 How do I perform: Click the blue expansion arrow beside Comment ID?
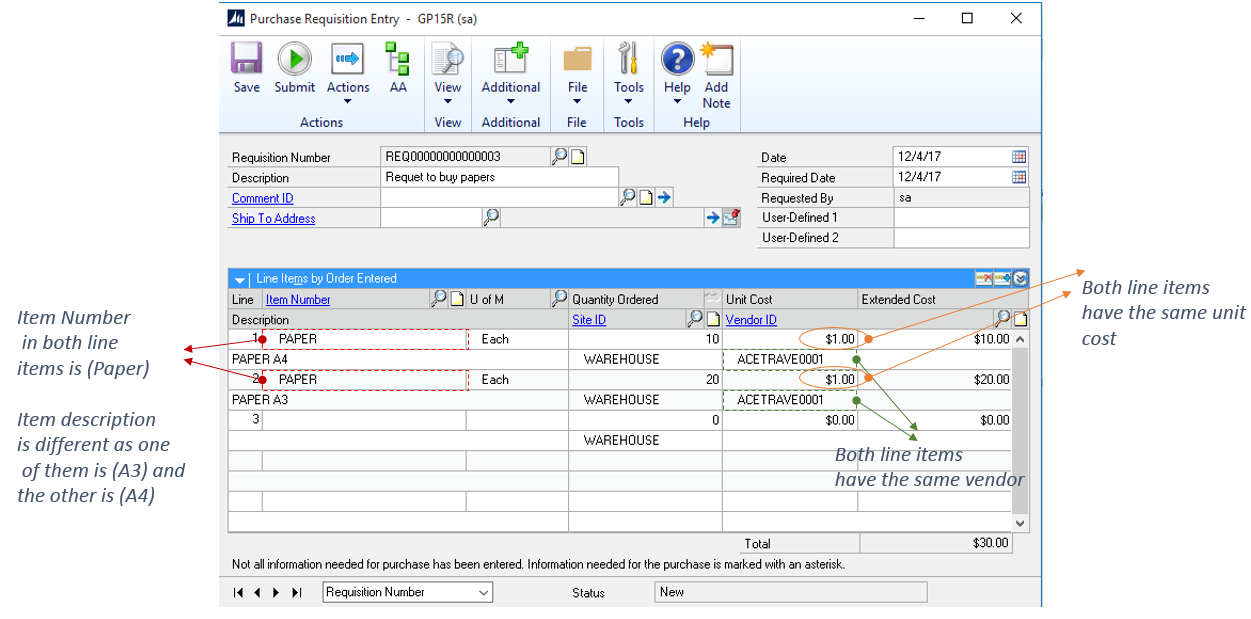click(x=664, y=197)
